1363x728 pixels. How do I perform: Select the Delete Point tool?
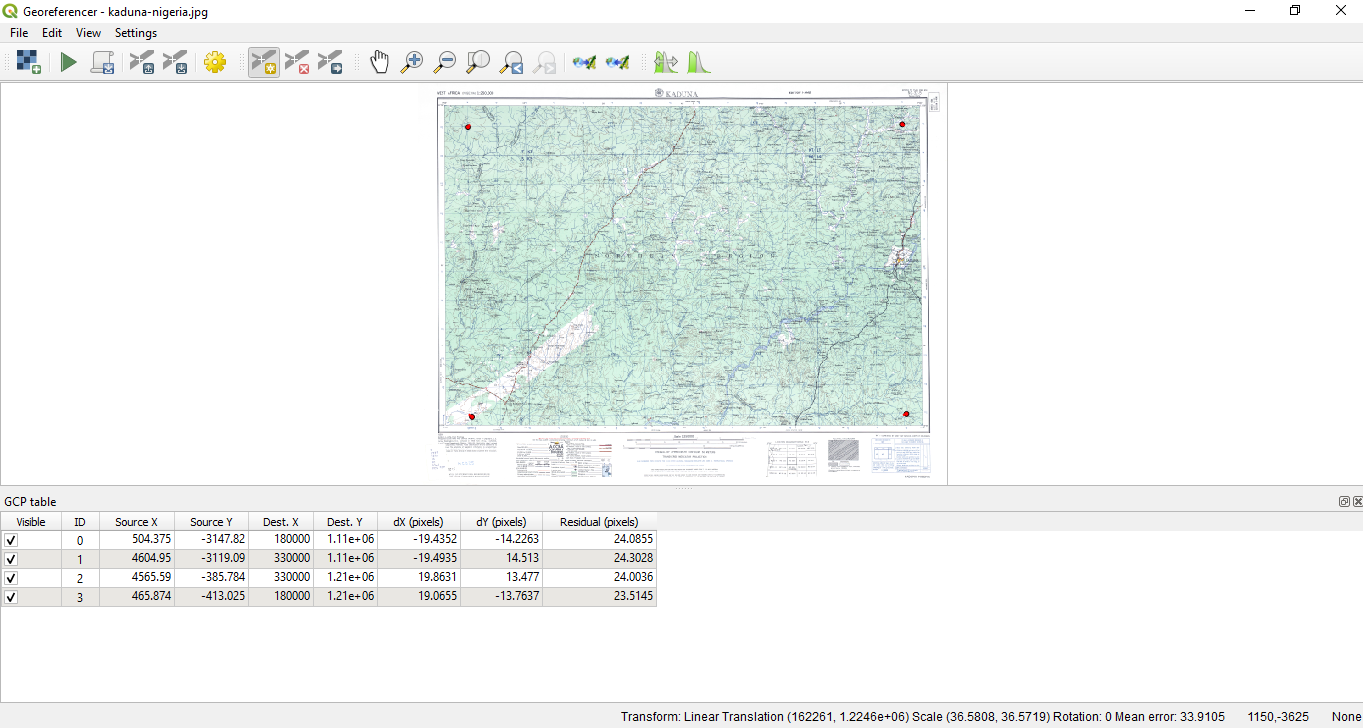[297, 62]
